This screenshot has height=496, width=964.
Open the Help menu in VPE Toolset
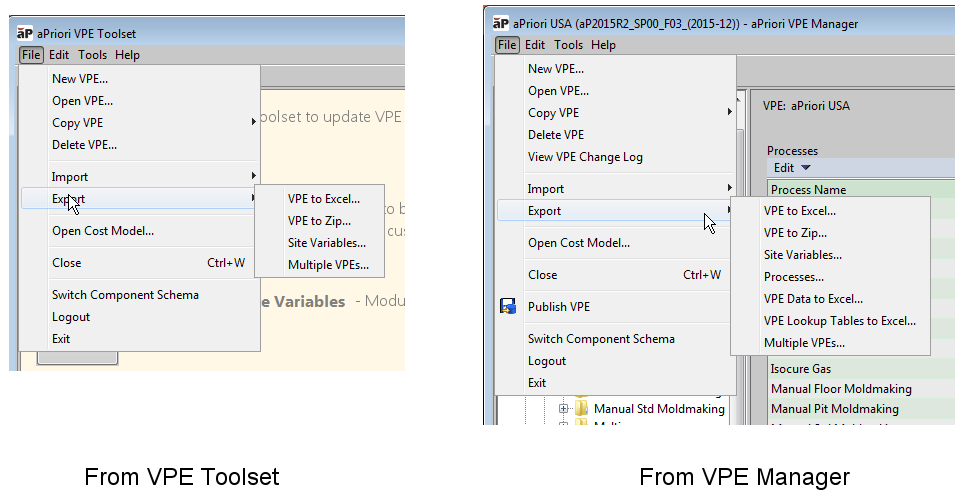pos(127,55)
